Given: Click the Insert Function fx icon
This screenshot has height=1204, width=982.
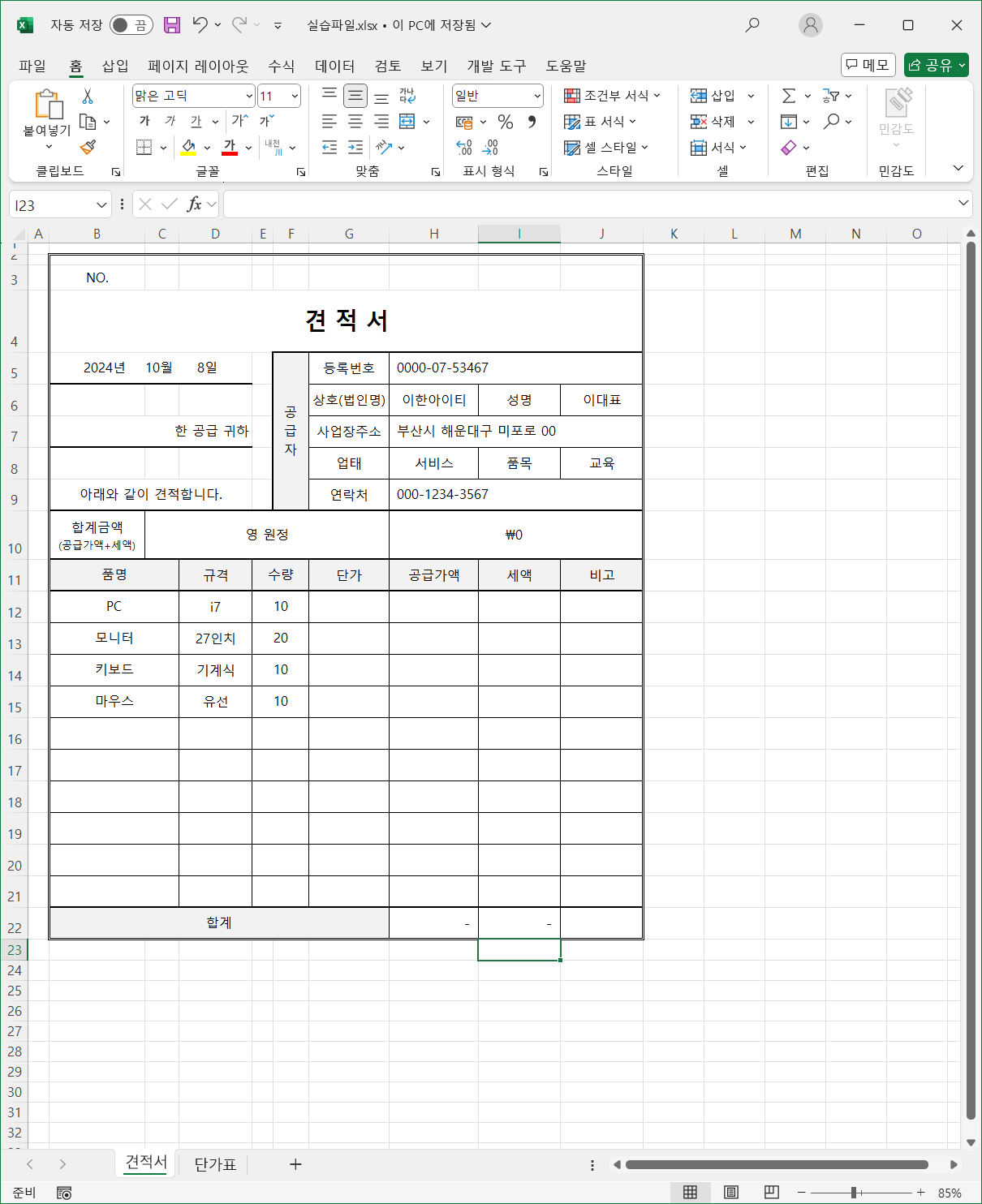Looking at the screenshot, I should 194,204.
